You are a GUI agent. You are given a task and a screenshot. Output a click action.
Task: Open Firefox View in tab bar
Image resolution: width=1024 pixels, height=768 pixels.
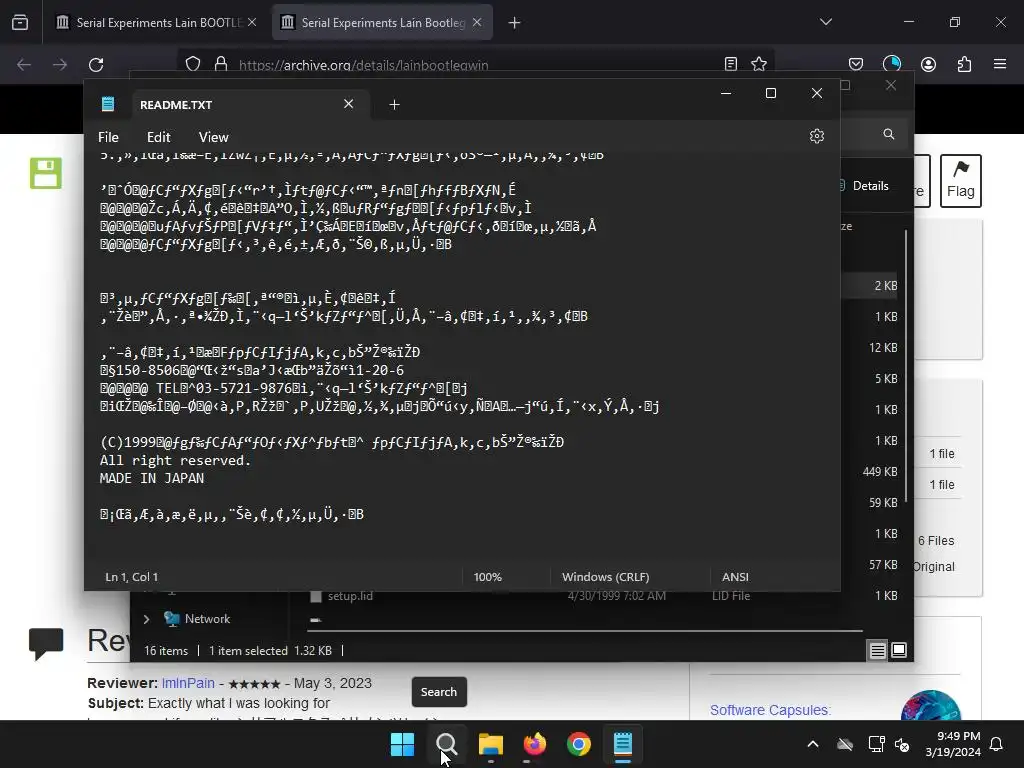[x=20, y=22]
